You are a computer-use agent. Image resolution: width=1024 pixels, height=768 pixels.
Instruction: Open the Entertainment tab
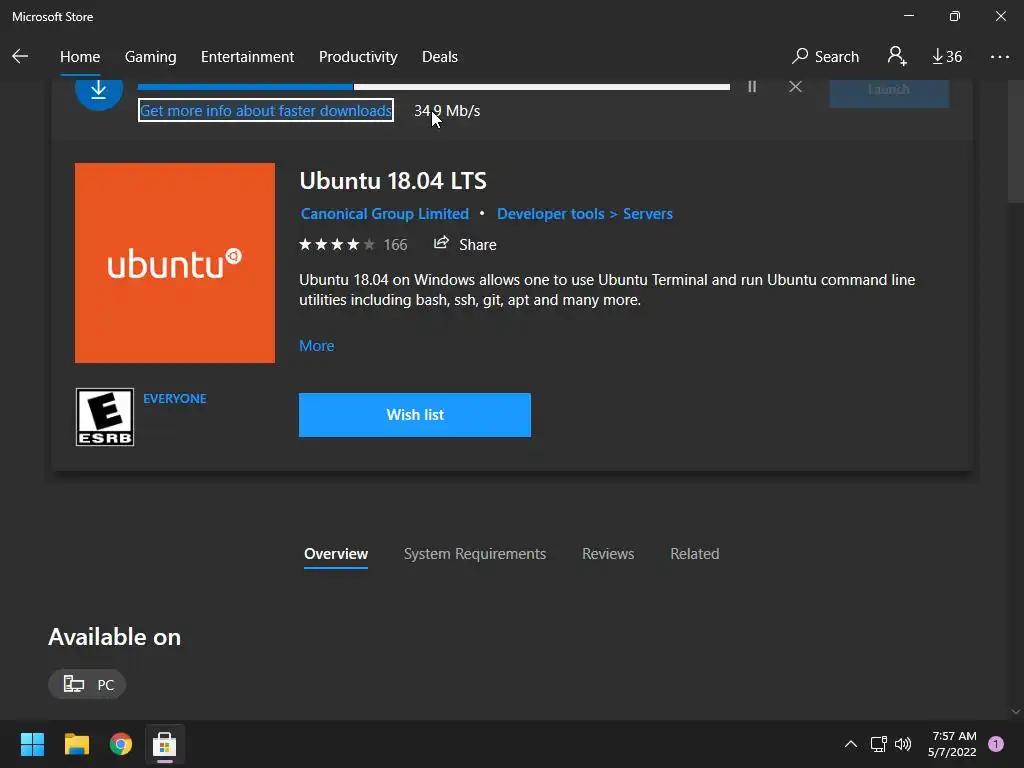point(248,57)
